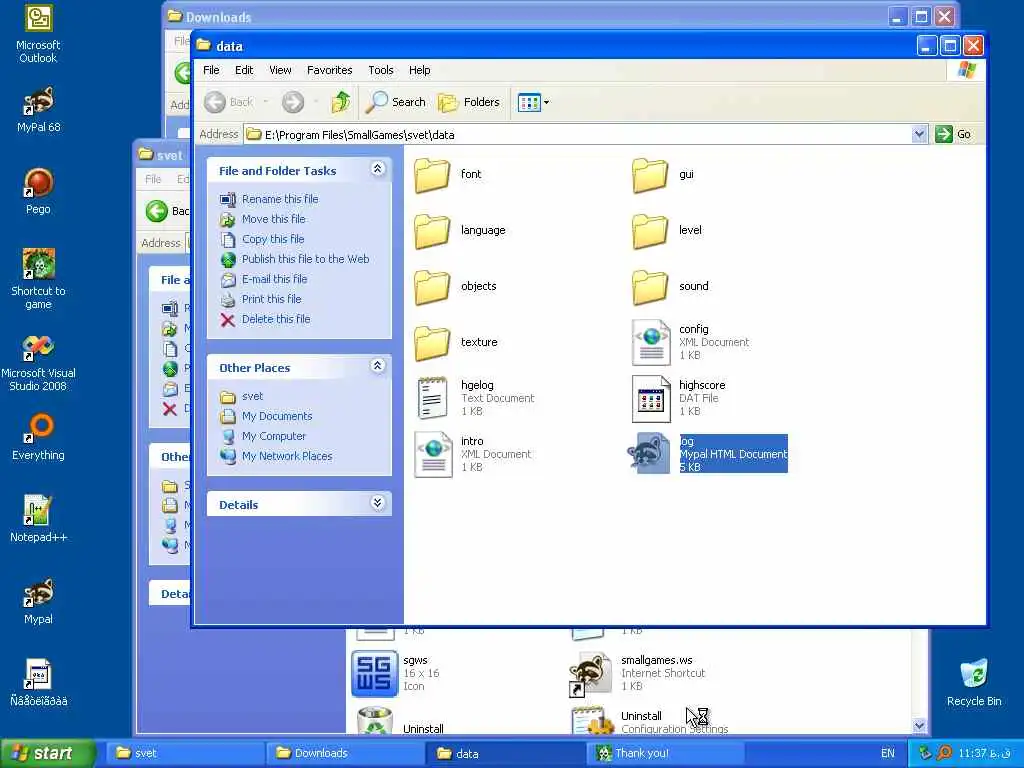This screenshot has height=768, width=1024.
Task: Open Pego desktop icon
Action: click(x=38, y=191)
